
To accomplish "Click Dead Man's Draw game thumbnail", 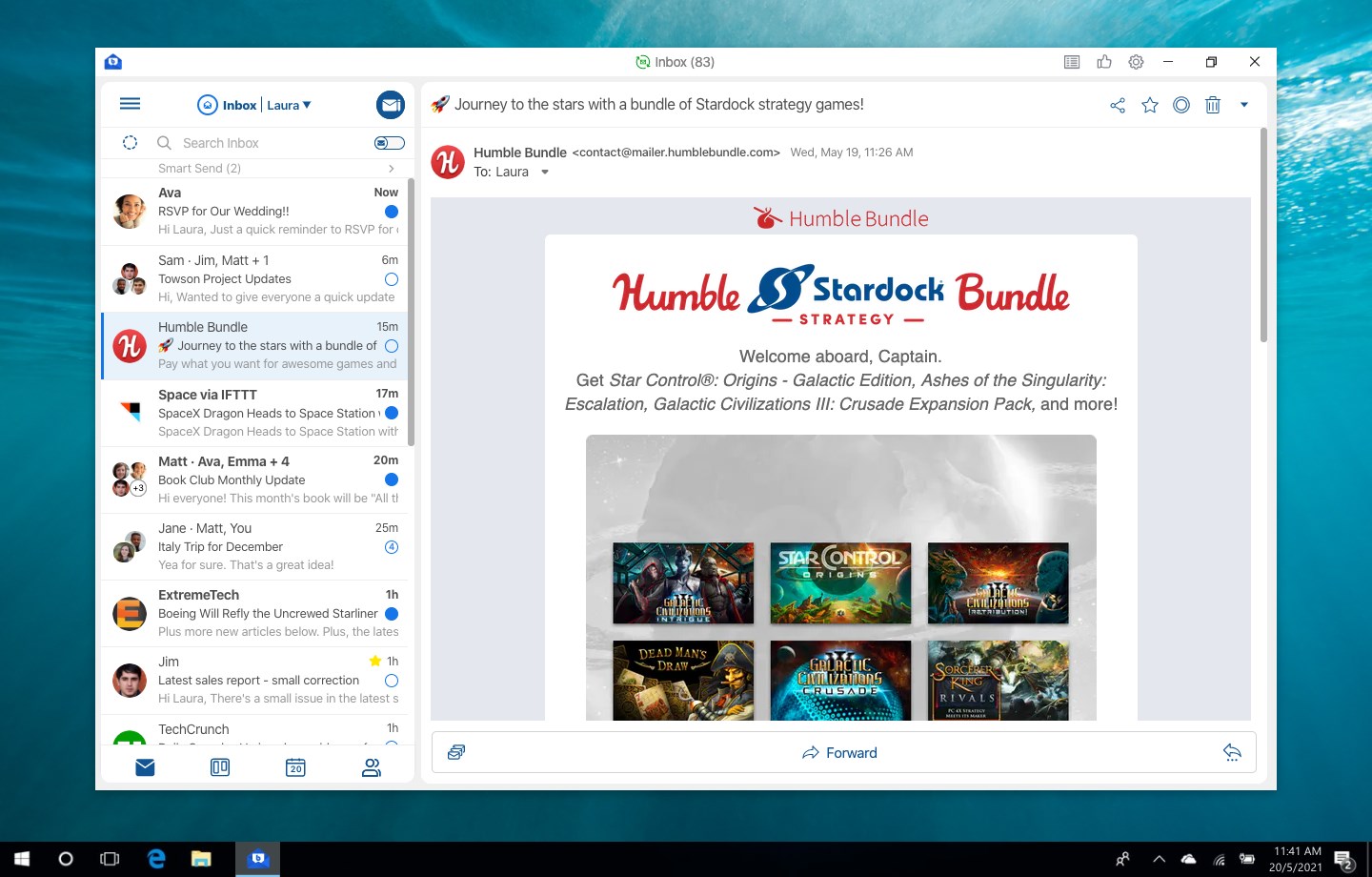I will click(683, 680).
